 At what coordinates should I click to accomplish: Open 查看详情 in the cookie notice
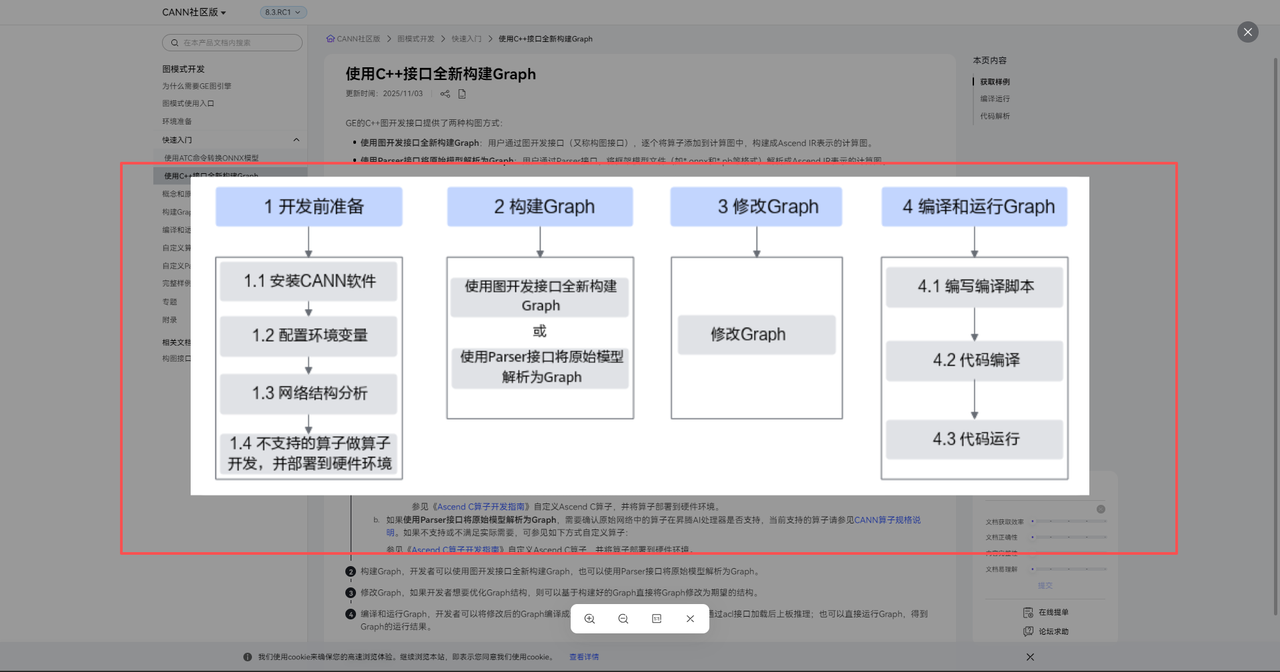584,656
